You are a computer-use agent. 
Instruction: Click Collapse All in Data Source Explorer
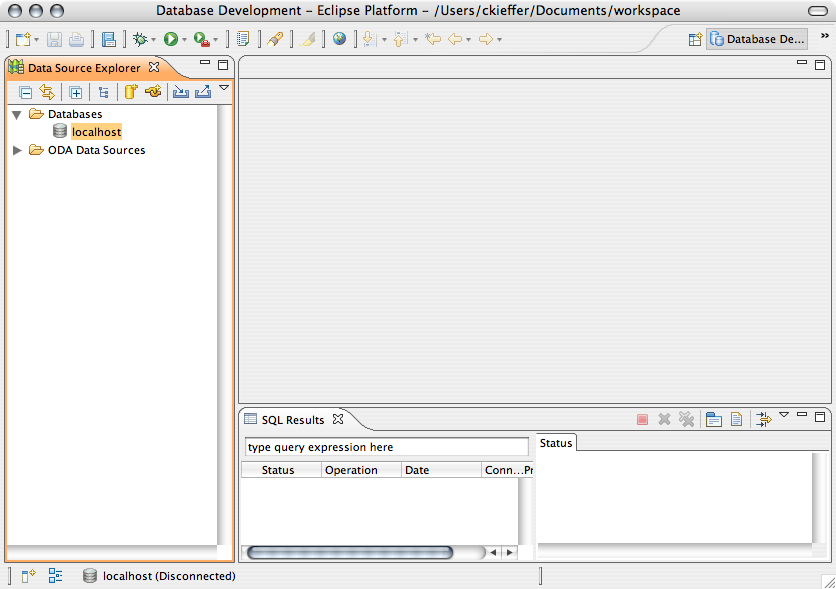[x=25, y=92]
